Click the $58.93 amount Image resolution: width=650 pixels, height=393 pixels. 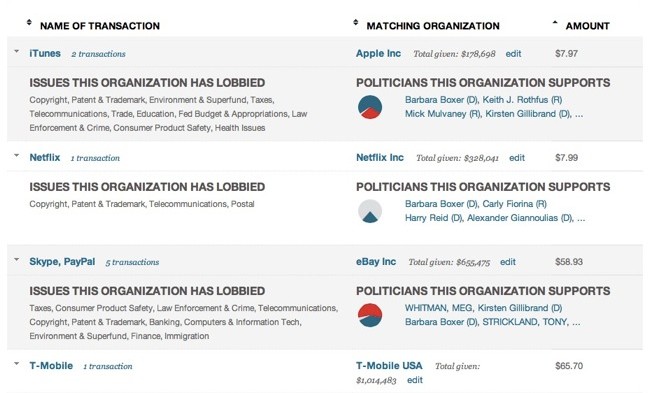tap(569, 262)
